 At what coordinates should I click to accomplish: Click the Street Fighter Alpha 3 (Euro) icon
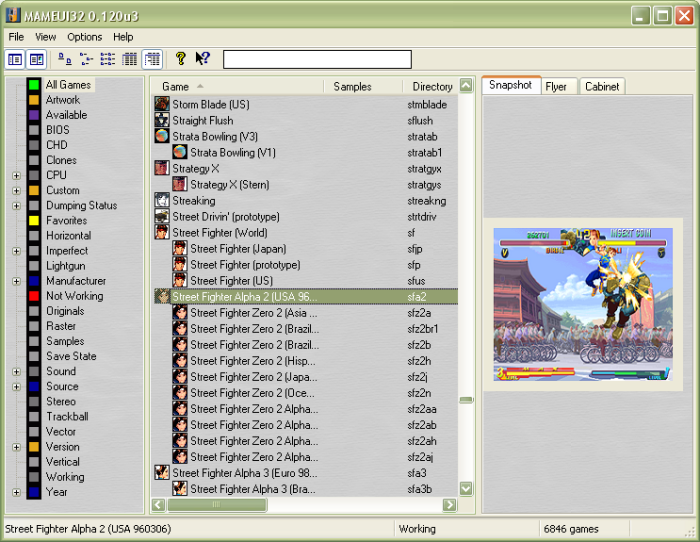[162, 472]
